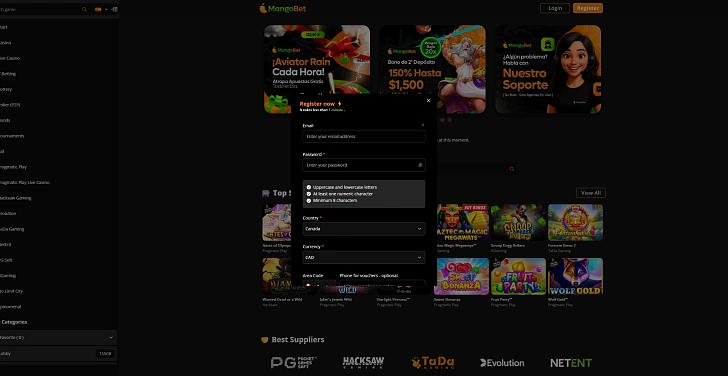The image size is (728, 376).
Task: Click the Login button in the header
Action: 555,8
